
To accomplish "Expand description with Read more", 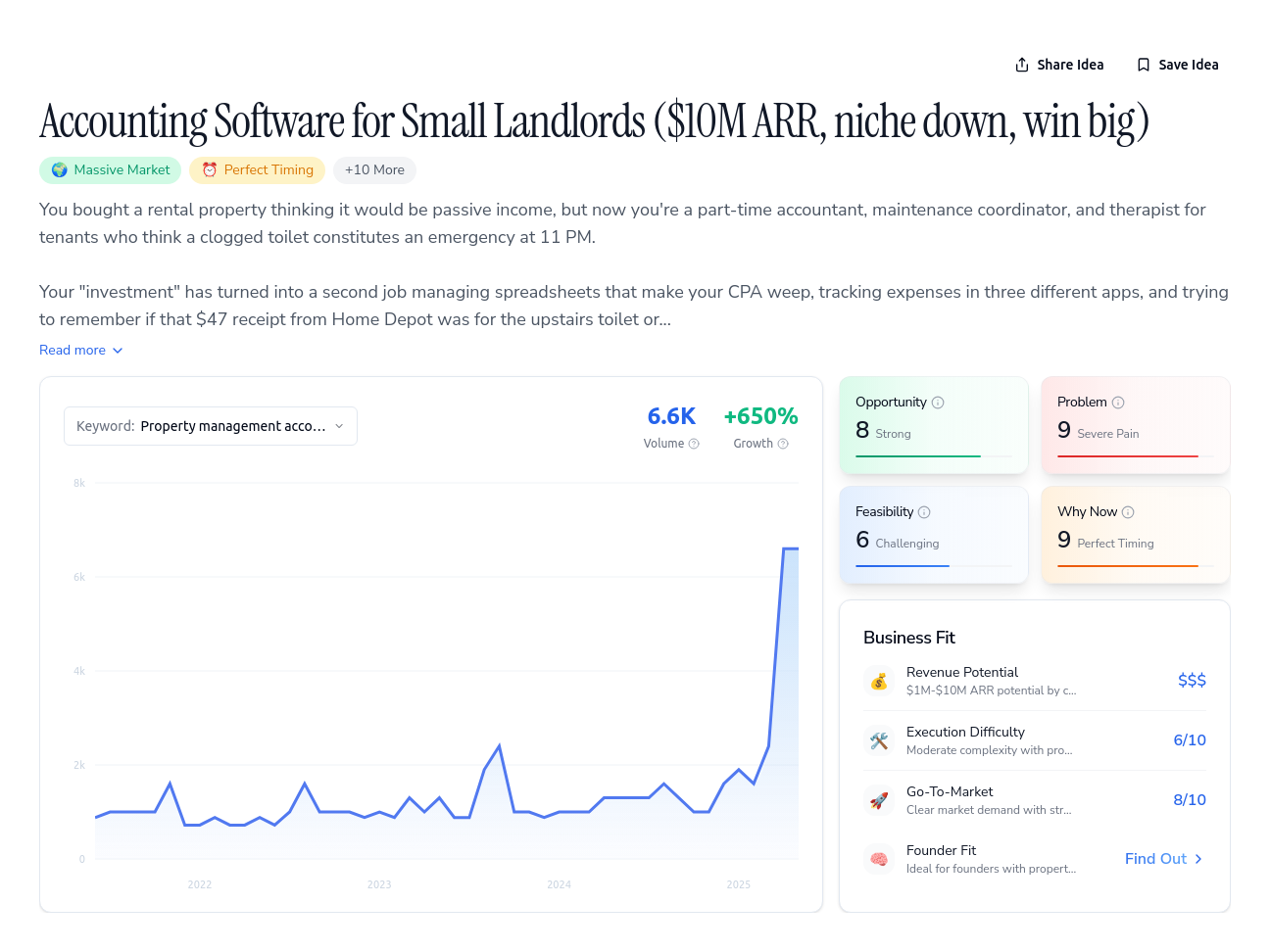I will click(81, 351).
